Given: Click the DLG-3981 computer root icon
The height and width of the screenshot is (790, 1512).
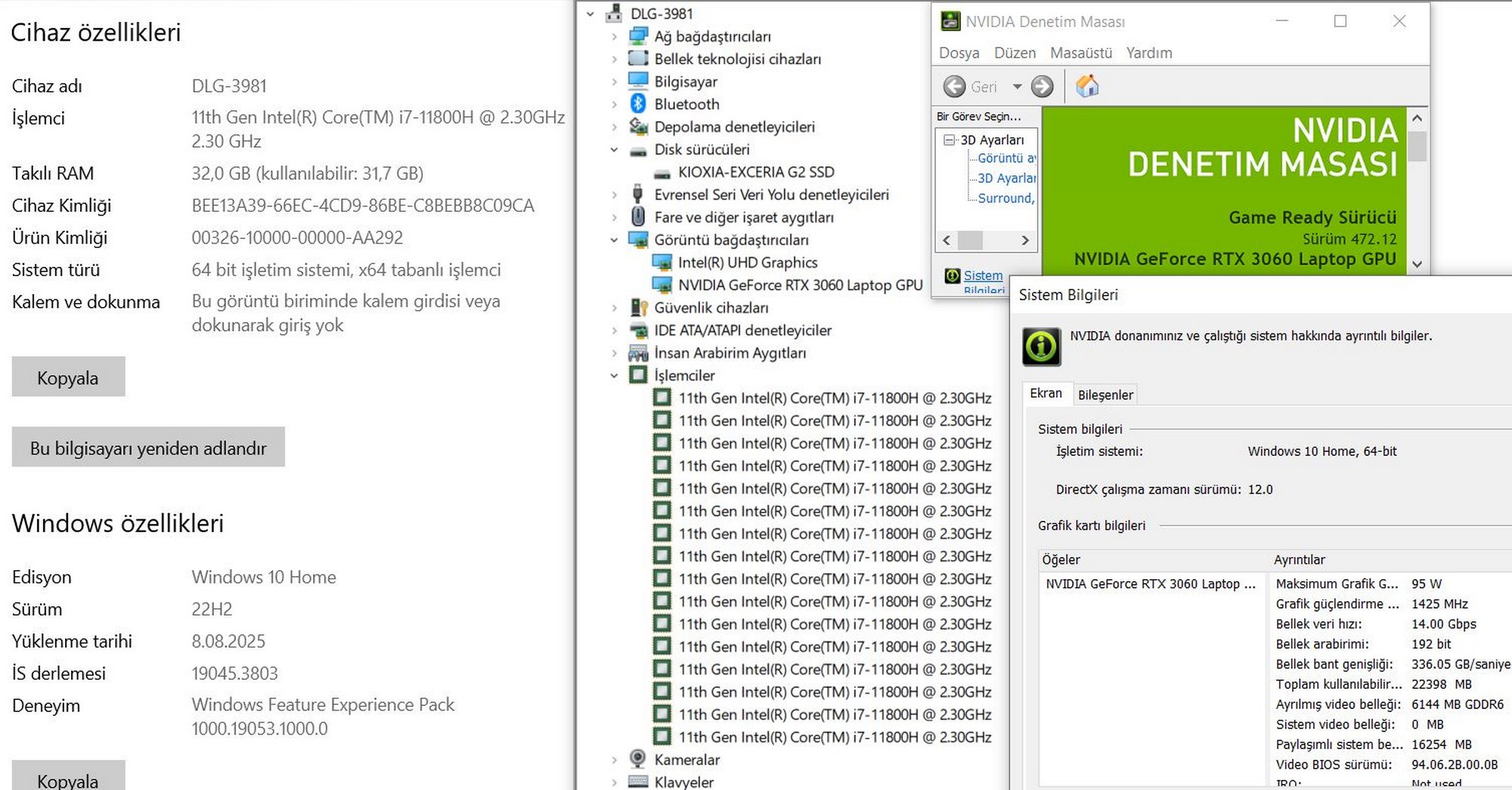Looking at the screenshot, I should [x=614, y=13].
